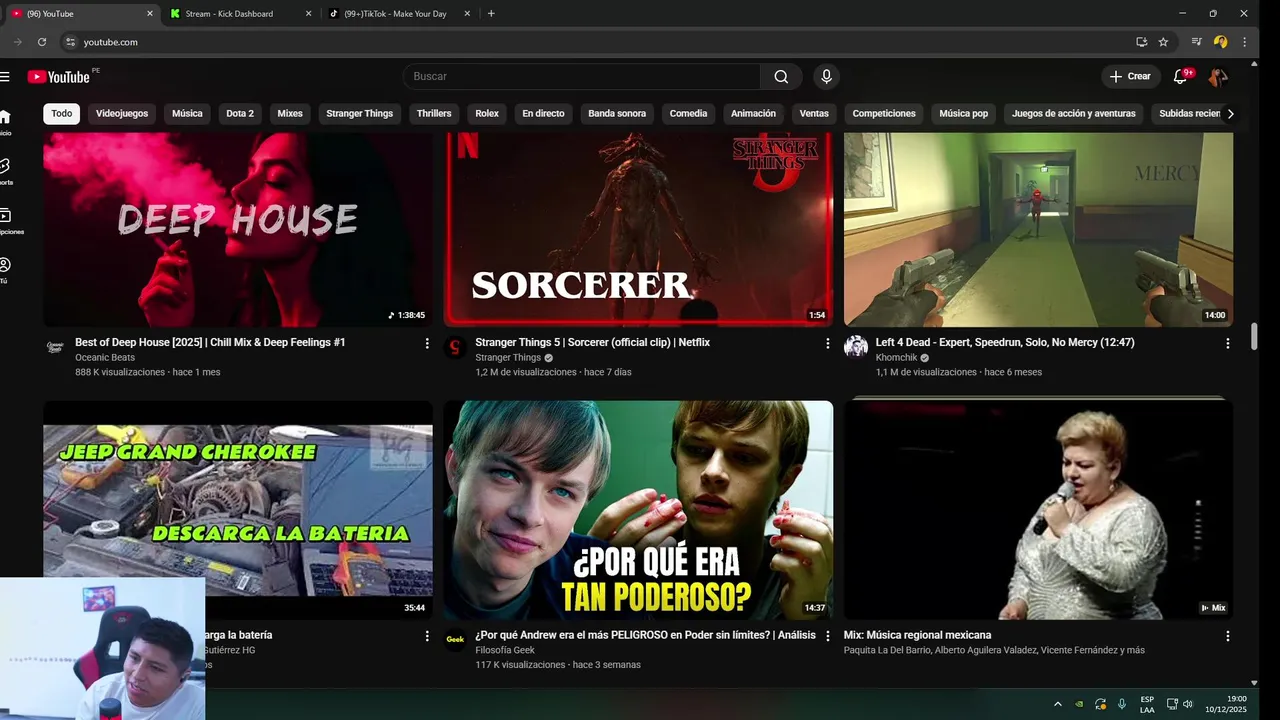1280x720 pixels.
Task: Select the Música filter chip
Action: [187, 114]
